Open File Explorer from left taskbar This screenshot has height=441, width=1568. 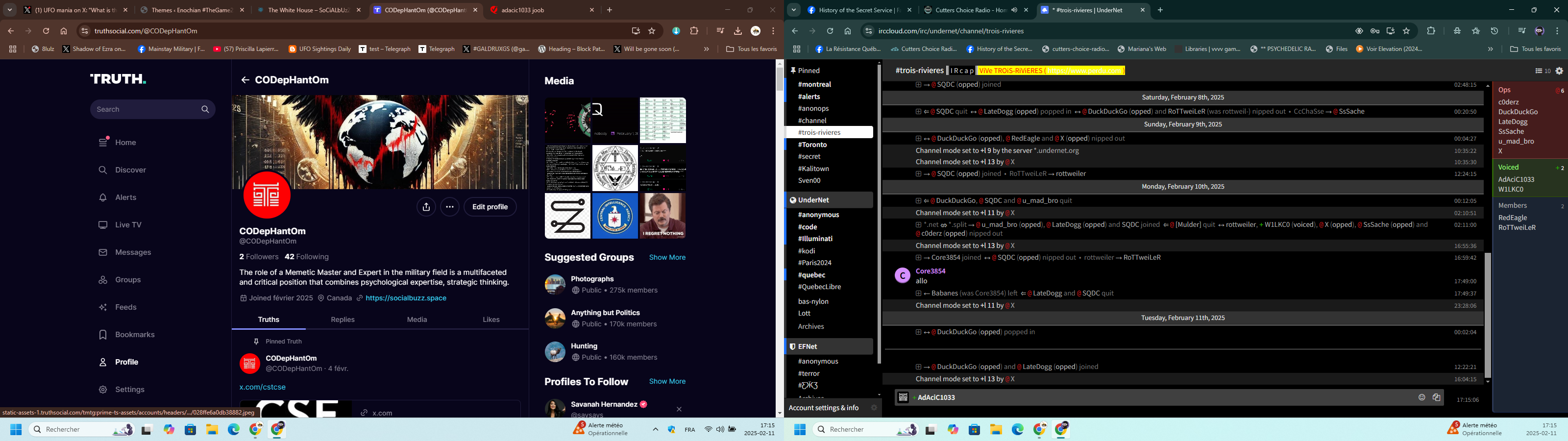(x=212, y=430)
